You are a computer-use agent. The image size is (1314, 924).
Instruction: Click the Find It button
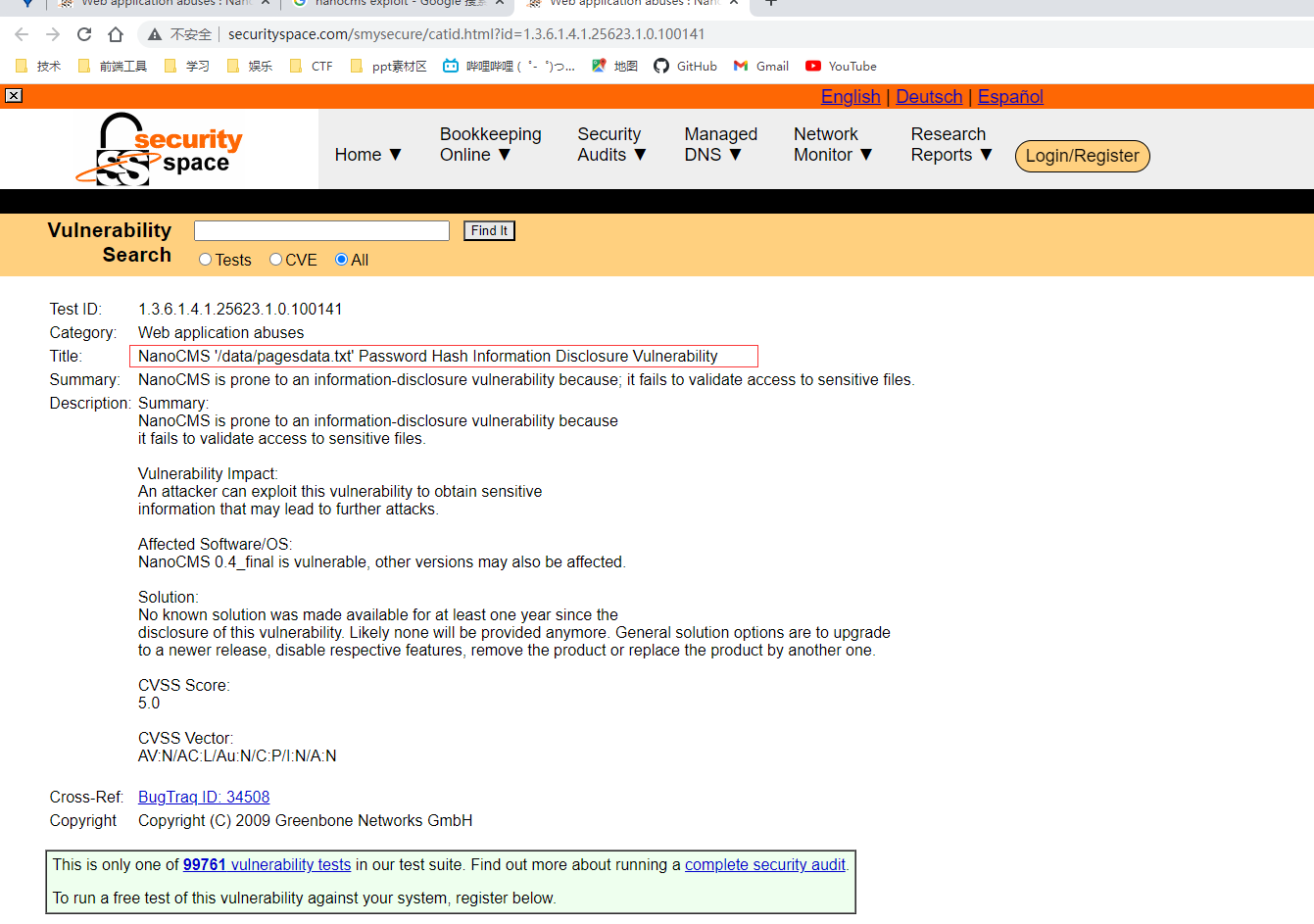point(489,231)
